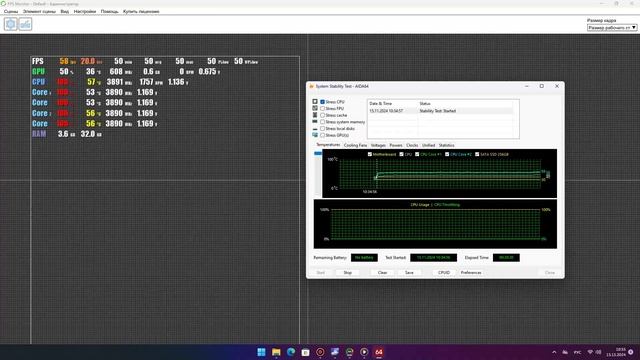This screenshot has height=360, width=640.
Task: Switch to the Voltages tab
Action: [378, 145]
